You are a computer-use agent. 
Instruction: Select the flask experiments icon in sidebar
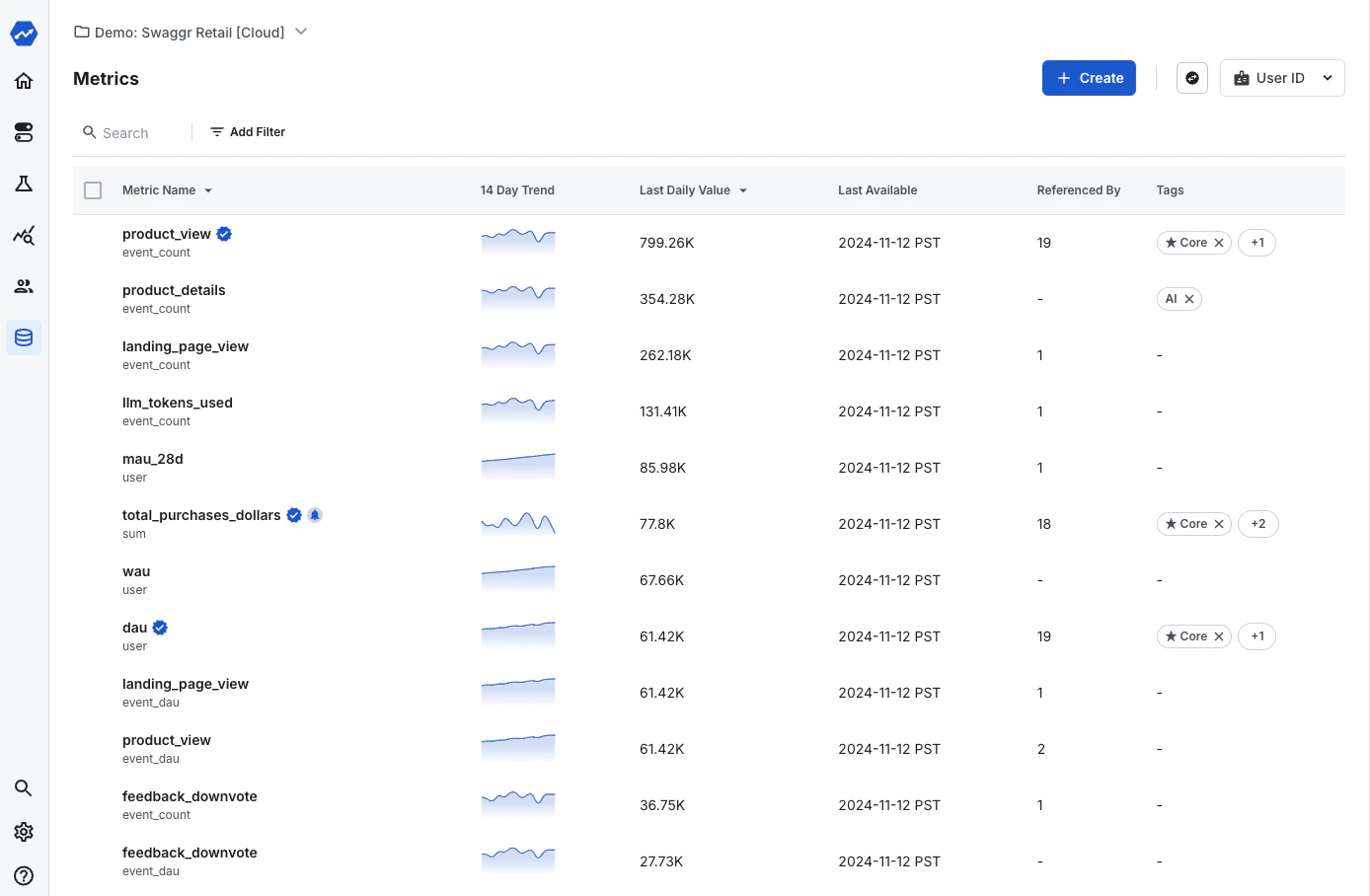coord(23,184)
